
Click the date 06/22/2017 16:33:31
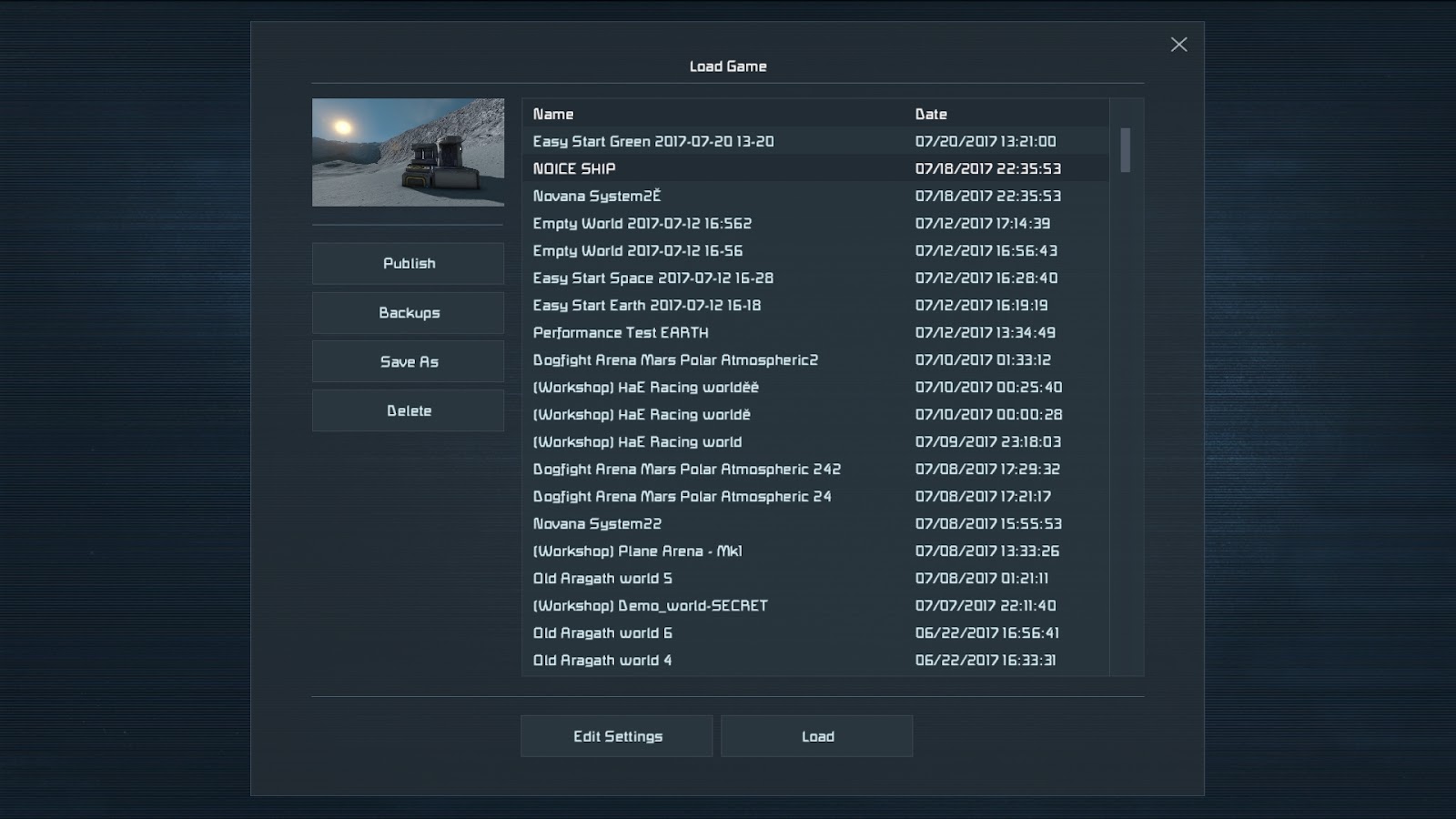[x=986, y=660]
